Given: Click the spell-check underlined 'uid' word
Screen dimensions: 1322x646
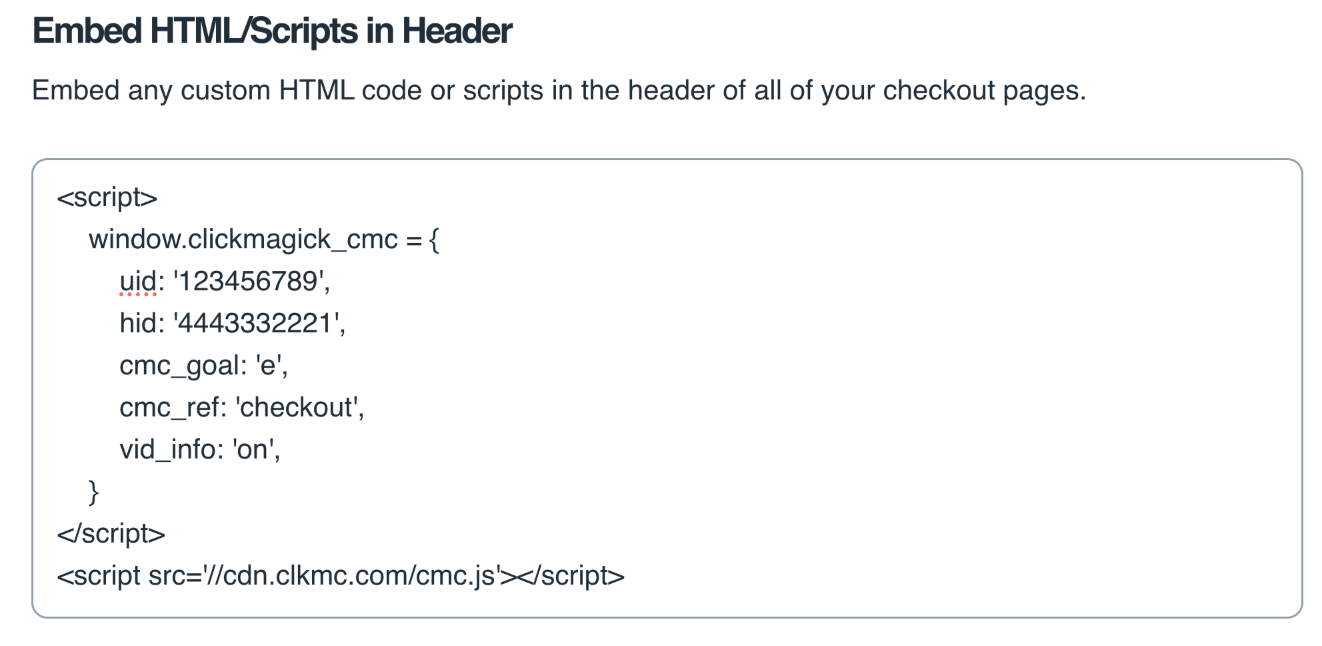Looking at the screenshot, I should pyautogui.click(x=136, y=283).
